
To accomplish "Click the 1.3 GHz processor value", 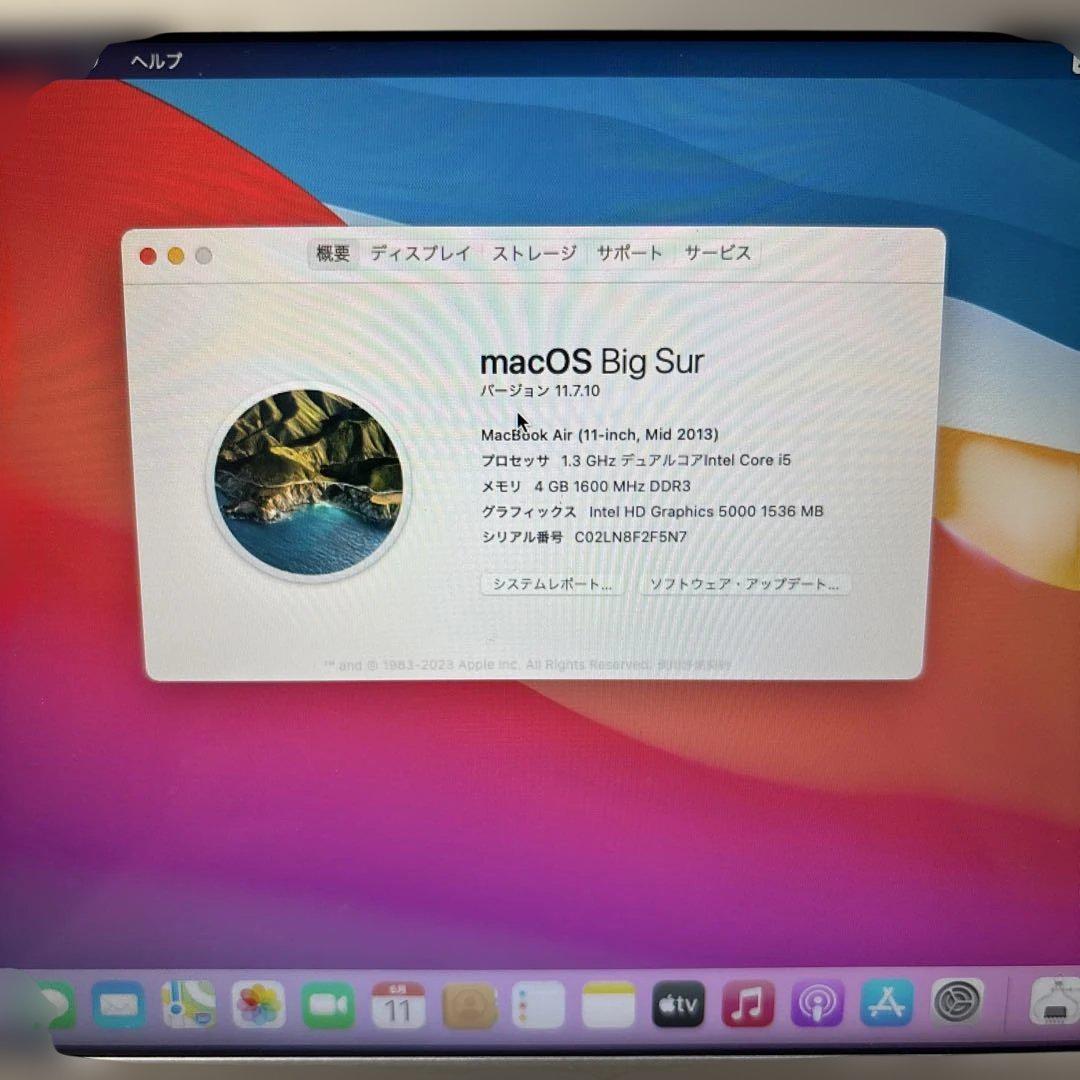I will (x=676, y=460).
